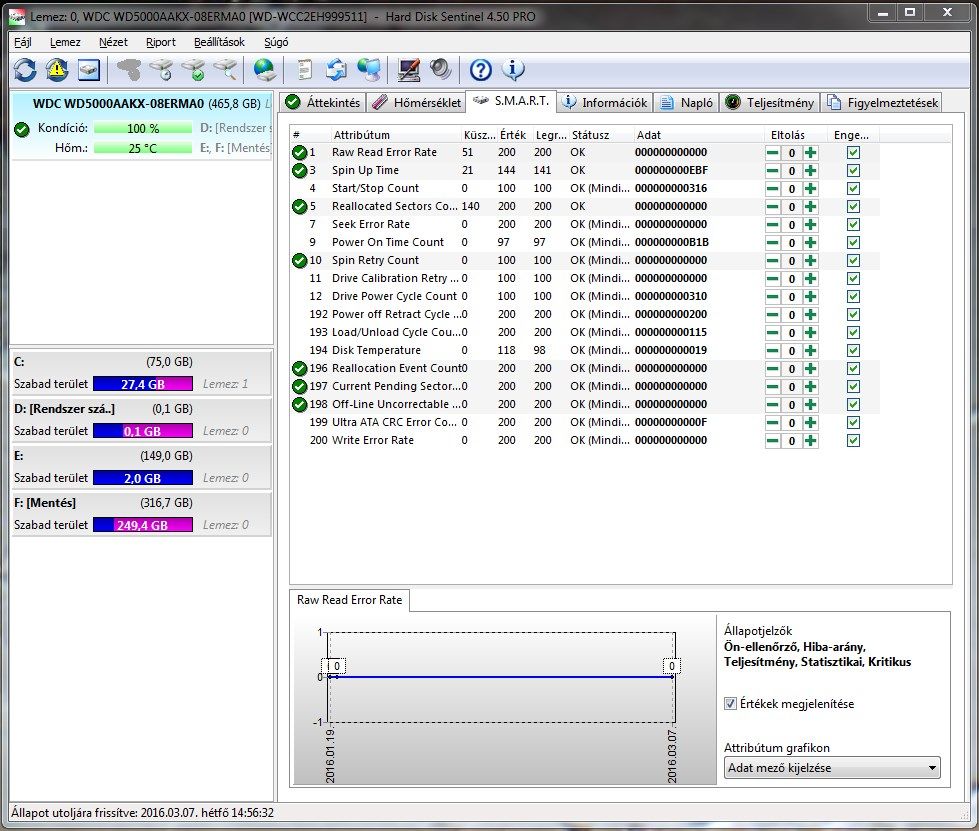Open the report document toolbar icon
Viewport: 979px width, 831px height.
tap(304, 69)
